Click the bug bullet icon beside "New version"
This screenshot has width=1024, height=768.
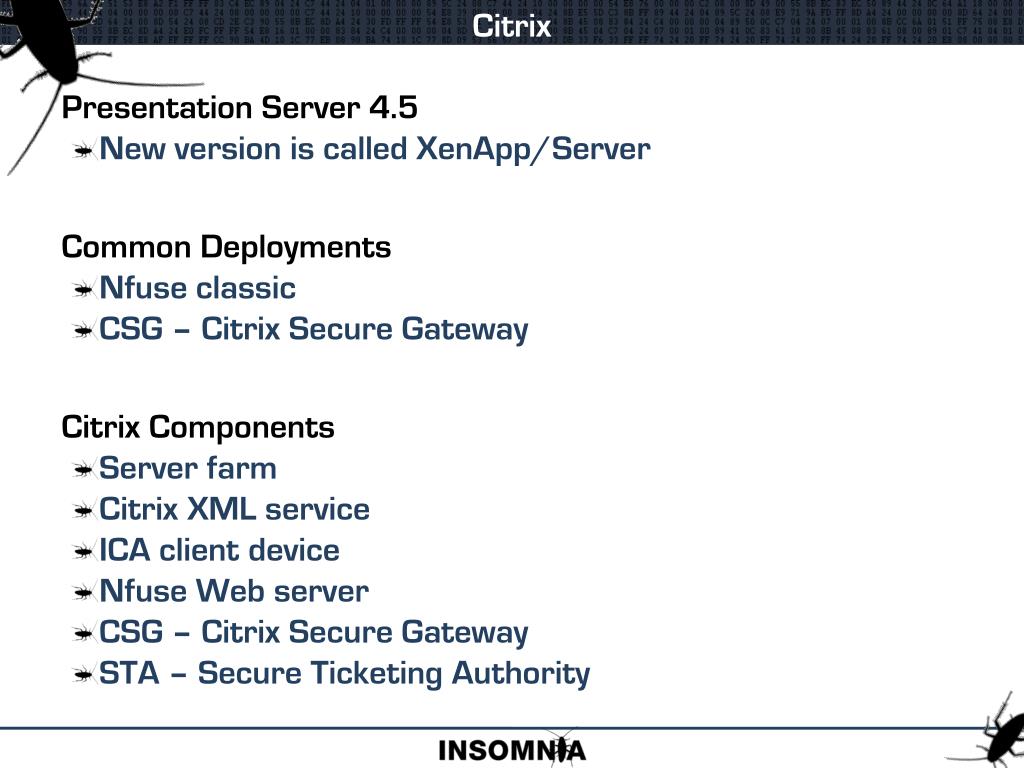click(83, 152)
